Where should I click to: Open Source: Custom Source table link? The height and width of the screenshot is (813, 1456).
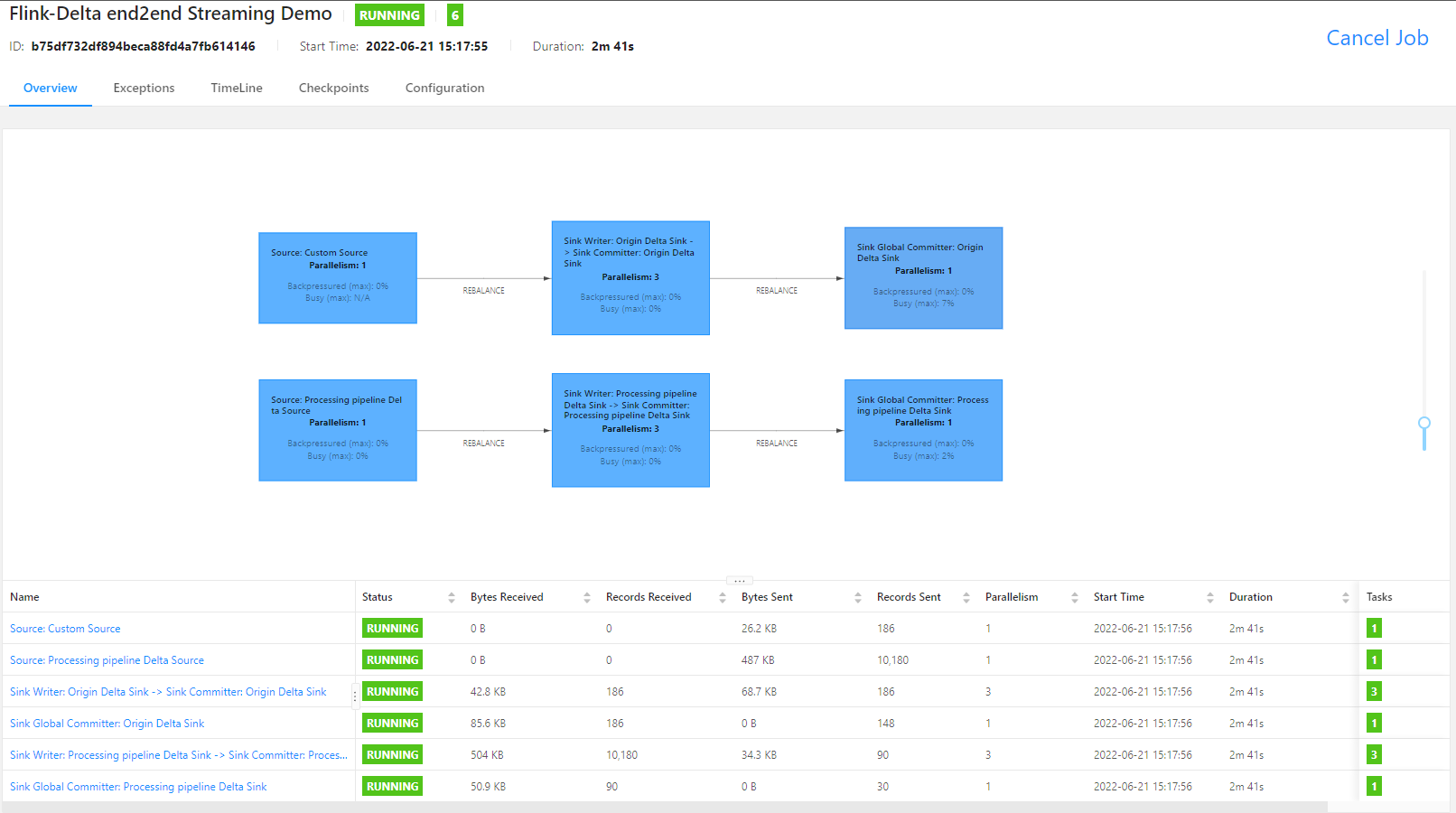(65, 629)
